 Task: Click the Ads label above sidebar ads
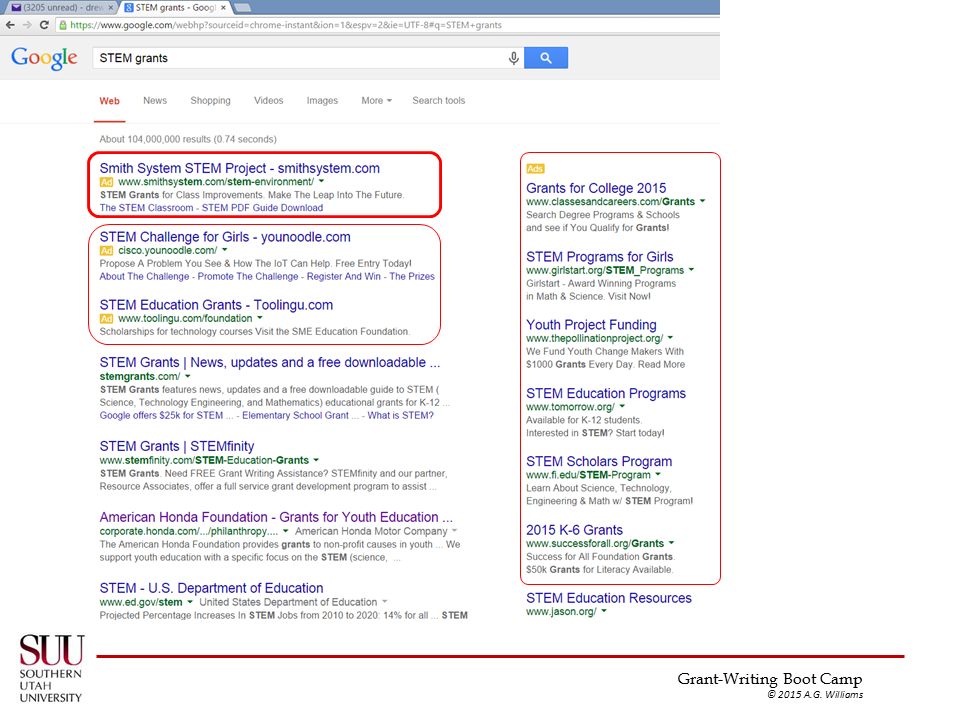[535, 169]
